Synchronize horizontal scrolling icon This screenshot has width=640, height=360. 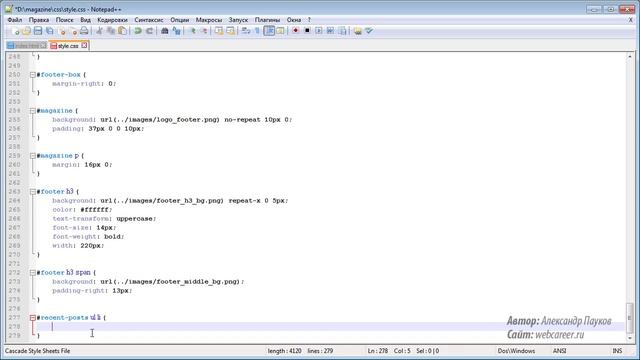coord(230,31)
